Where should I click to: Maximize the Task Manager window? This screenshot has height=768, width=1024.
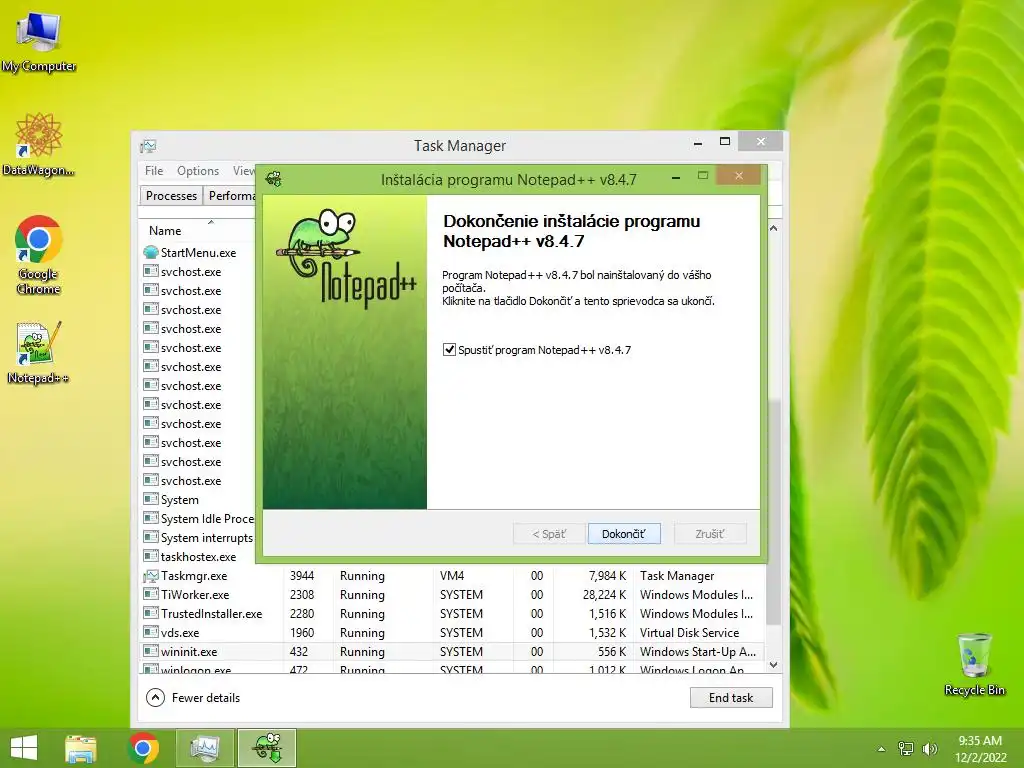tap(725, 142)
